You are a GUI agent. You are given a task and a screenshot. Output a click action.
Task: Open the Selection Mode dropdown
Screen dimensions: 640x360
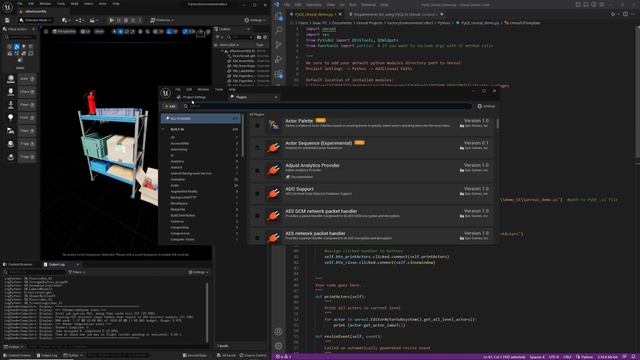(x=36, y=20)
